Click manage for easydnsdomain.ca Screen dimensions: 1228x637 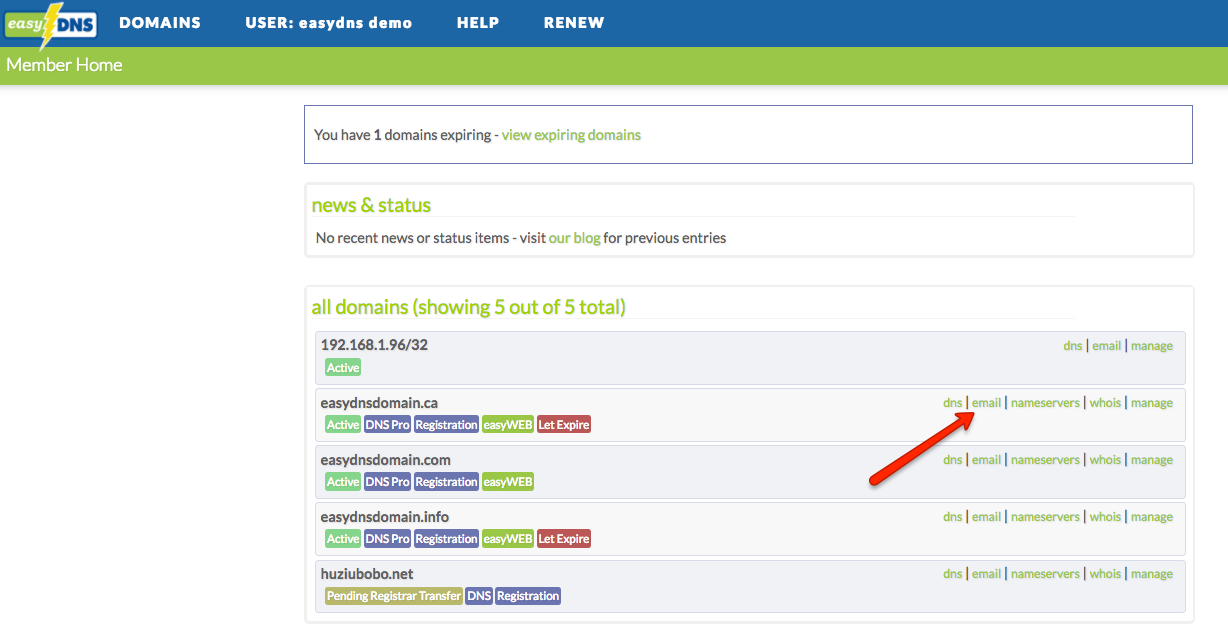coord(1152,403)
